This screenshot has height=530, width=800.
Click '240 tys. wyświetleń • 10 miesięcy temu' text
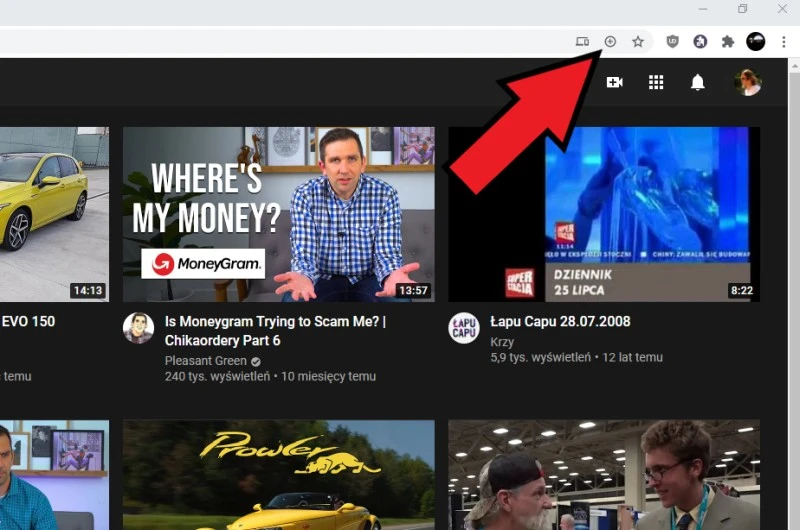pos(270,376)
